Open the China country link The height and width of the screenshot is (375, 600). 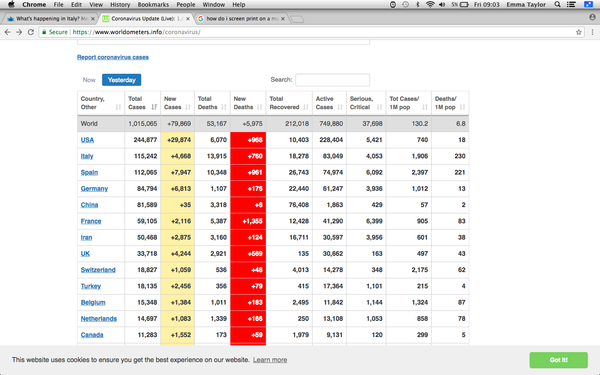click(89, 205)
